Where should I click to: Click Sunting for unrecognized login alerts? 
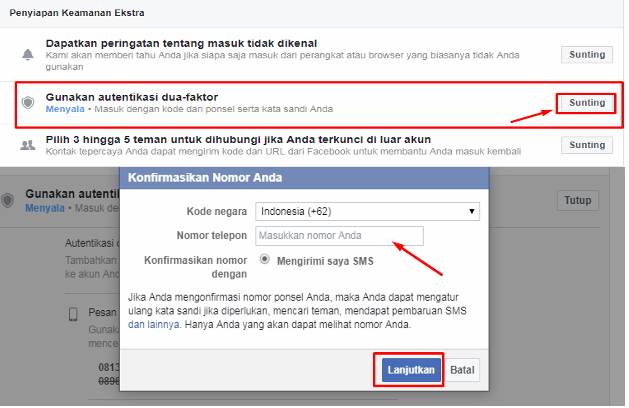coord(586,54)
